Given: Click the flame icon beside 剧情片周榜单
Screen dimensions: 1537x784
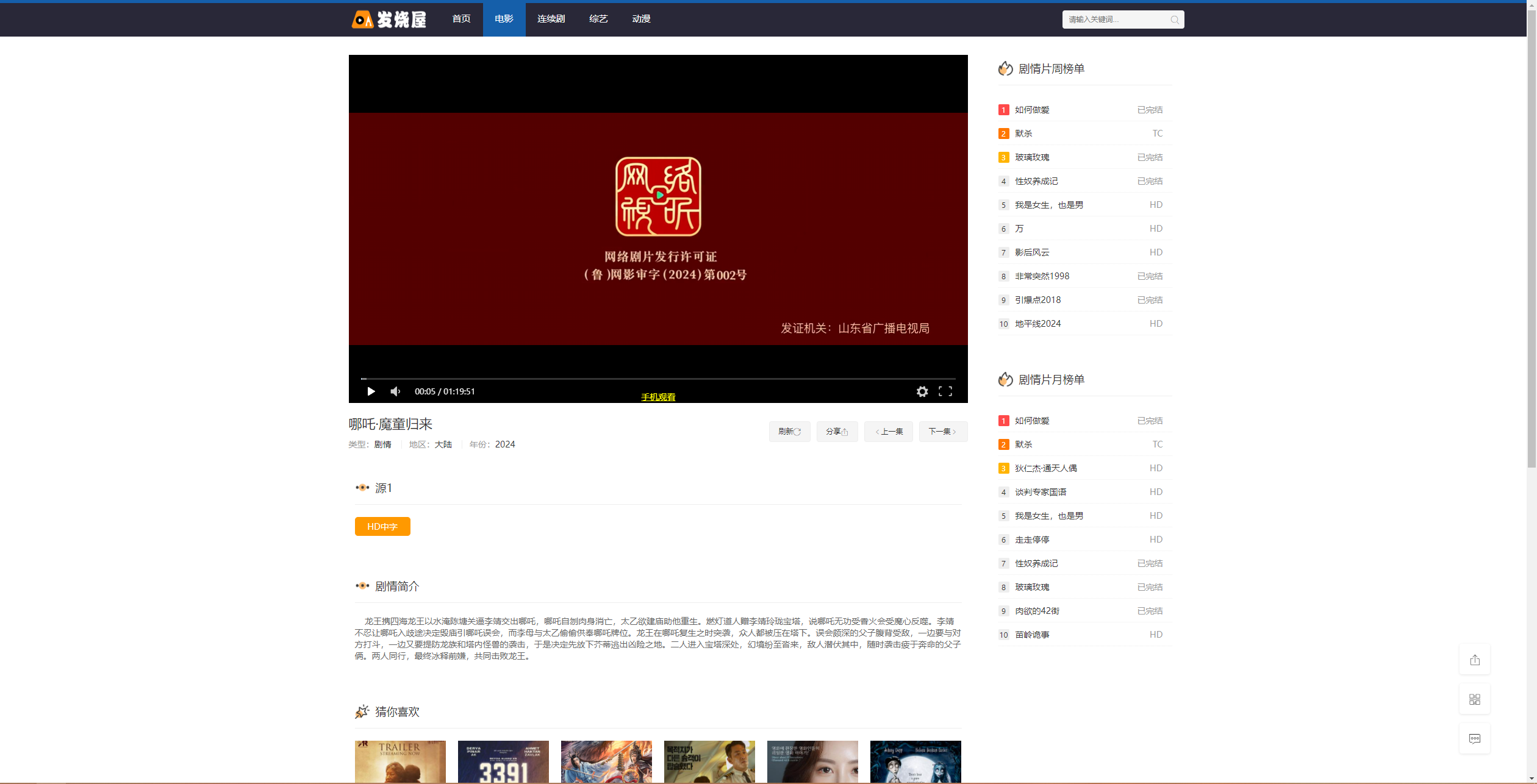Looking at the screenshot, I should pyautogui.click(x=1005, y=68).
